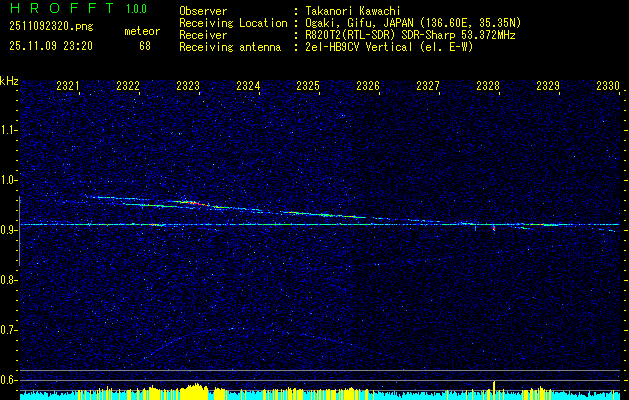629x400 pixels.
Task: Click the date stamp 25.11.09 23:20
Action: [51, 46]
